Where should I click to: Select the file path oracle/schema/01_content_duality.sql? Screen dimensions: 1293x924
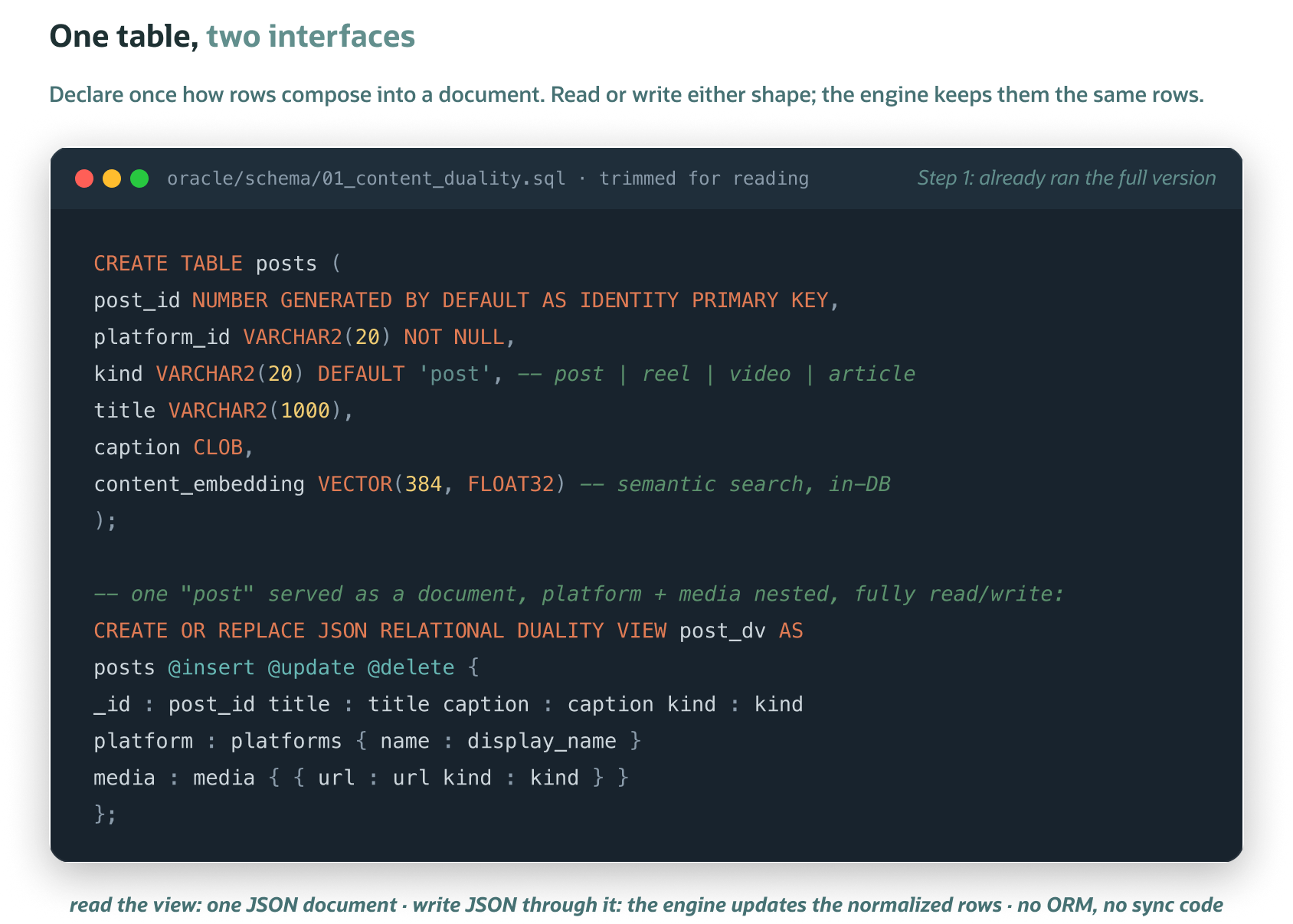366,179
